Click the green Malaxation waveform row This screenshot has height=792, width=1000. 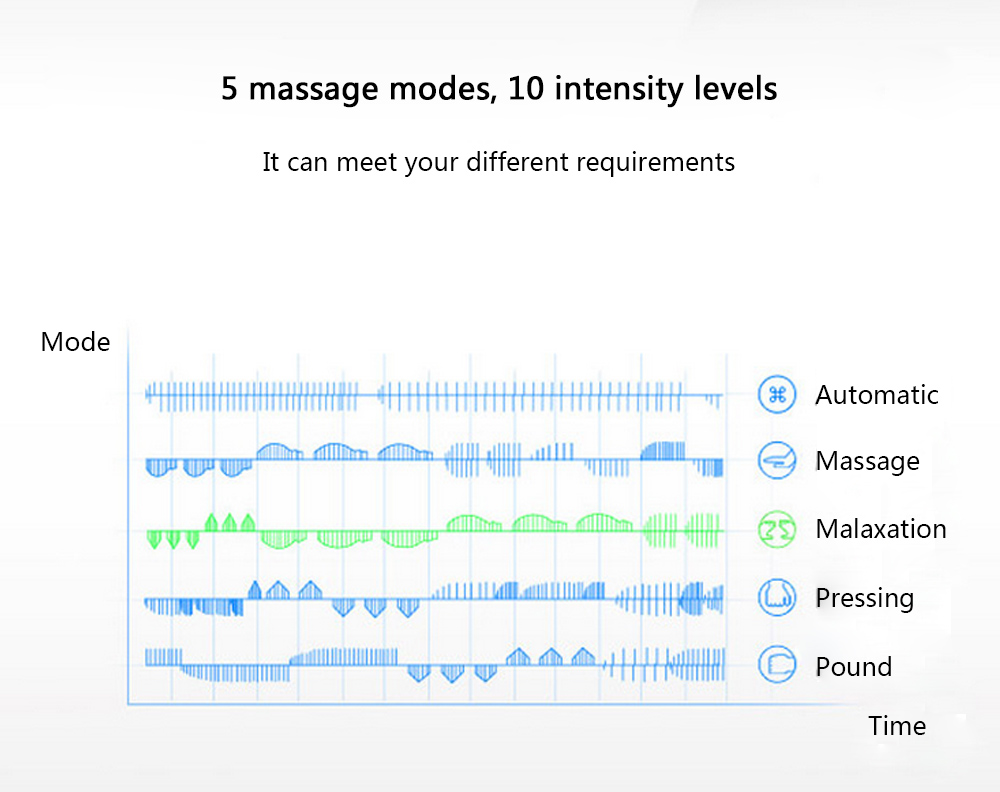pos(432,530)
